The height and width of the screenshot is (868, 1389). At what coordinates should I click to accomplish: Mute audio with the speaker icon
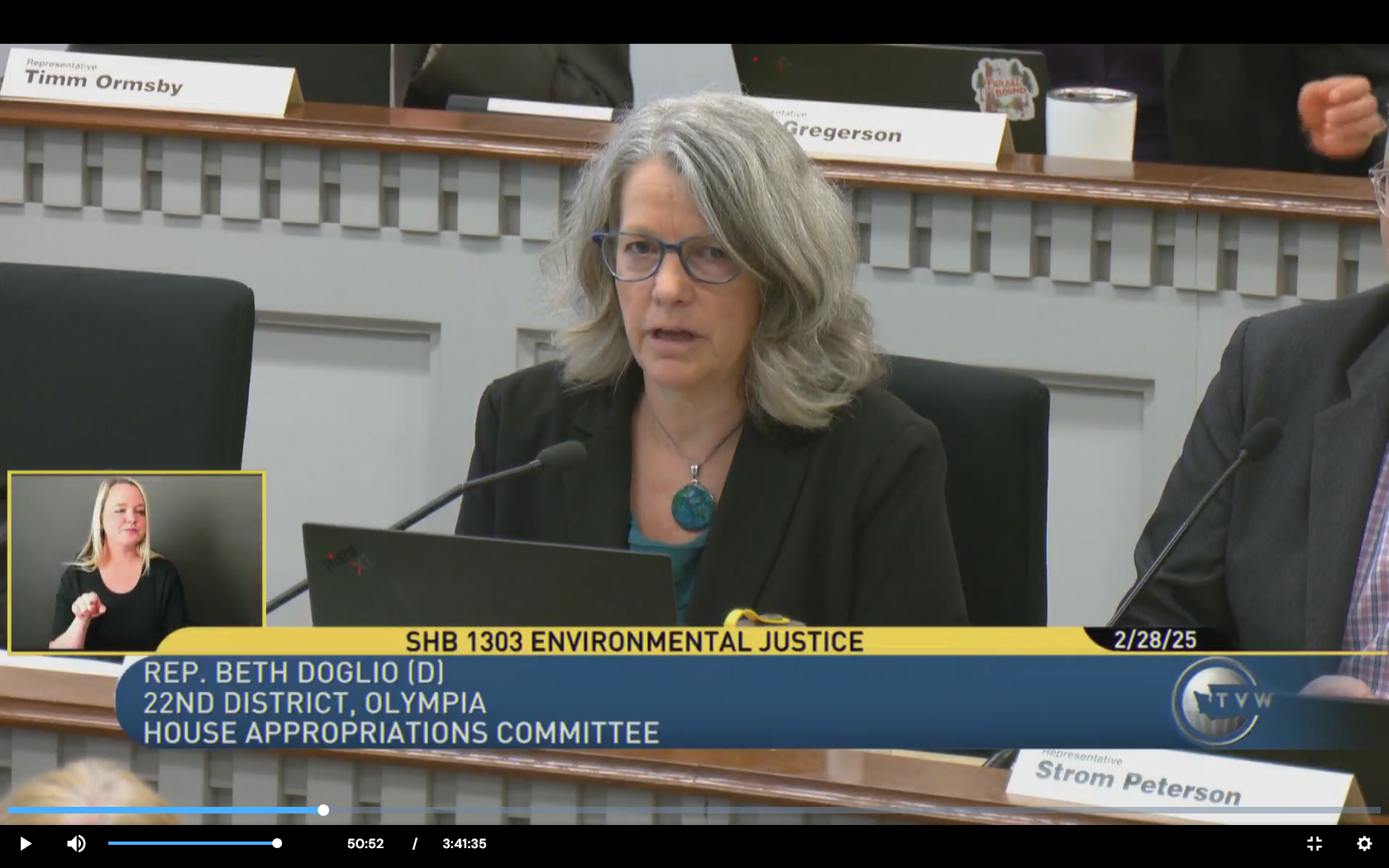pos(76,843)
